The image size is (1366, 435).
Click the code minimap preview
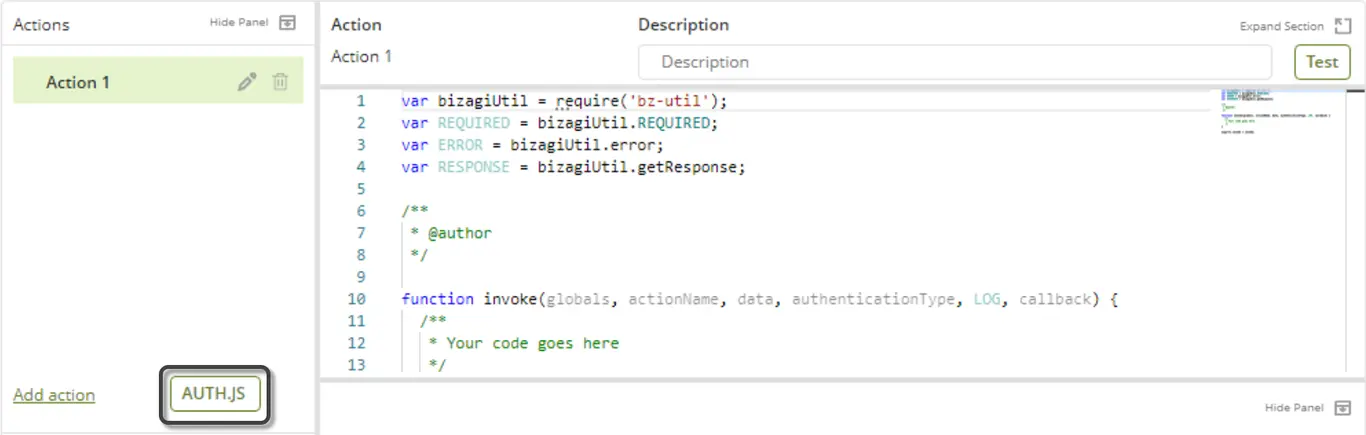pos(1277,112)
